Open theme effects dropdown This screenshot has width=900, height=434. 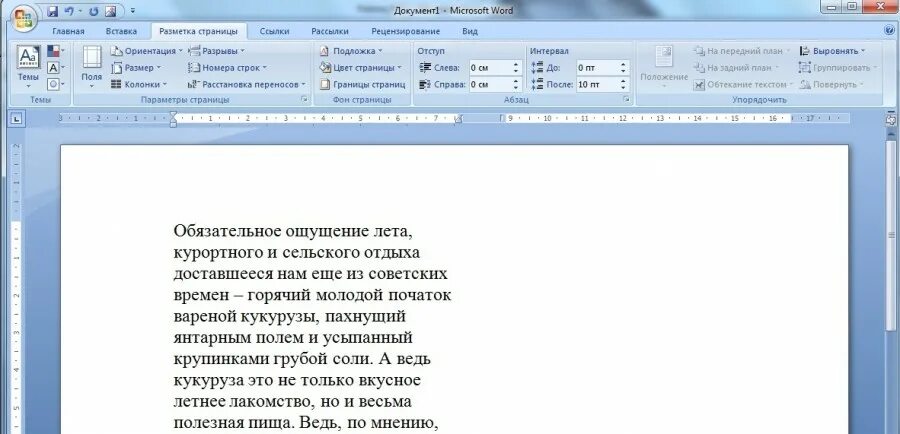[x=56, y=84]
